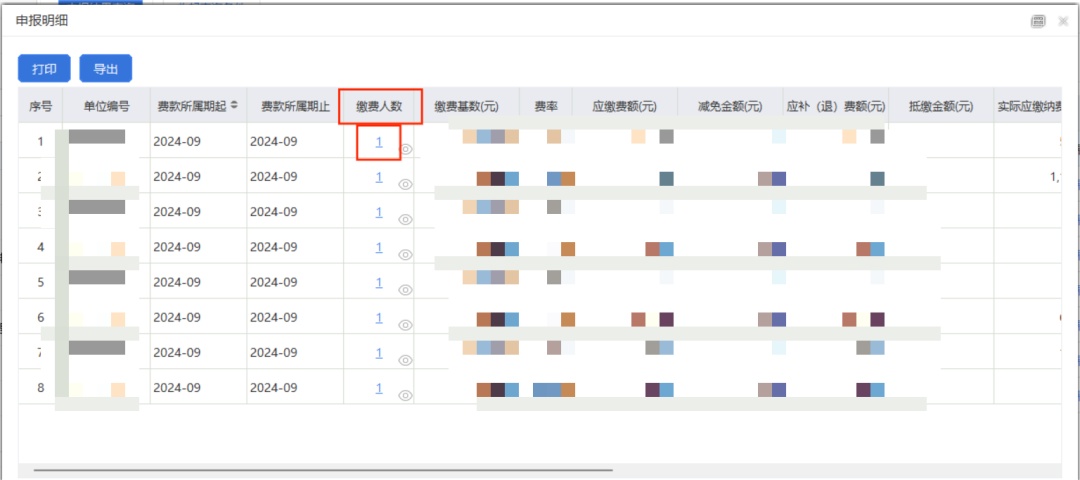This screenshot has height=480, width=1080.
Task: Click the 导出 button
Action: tap(105, 69)
